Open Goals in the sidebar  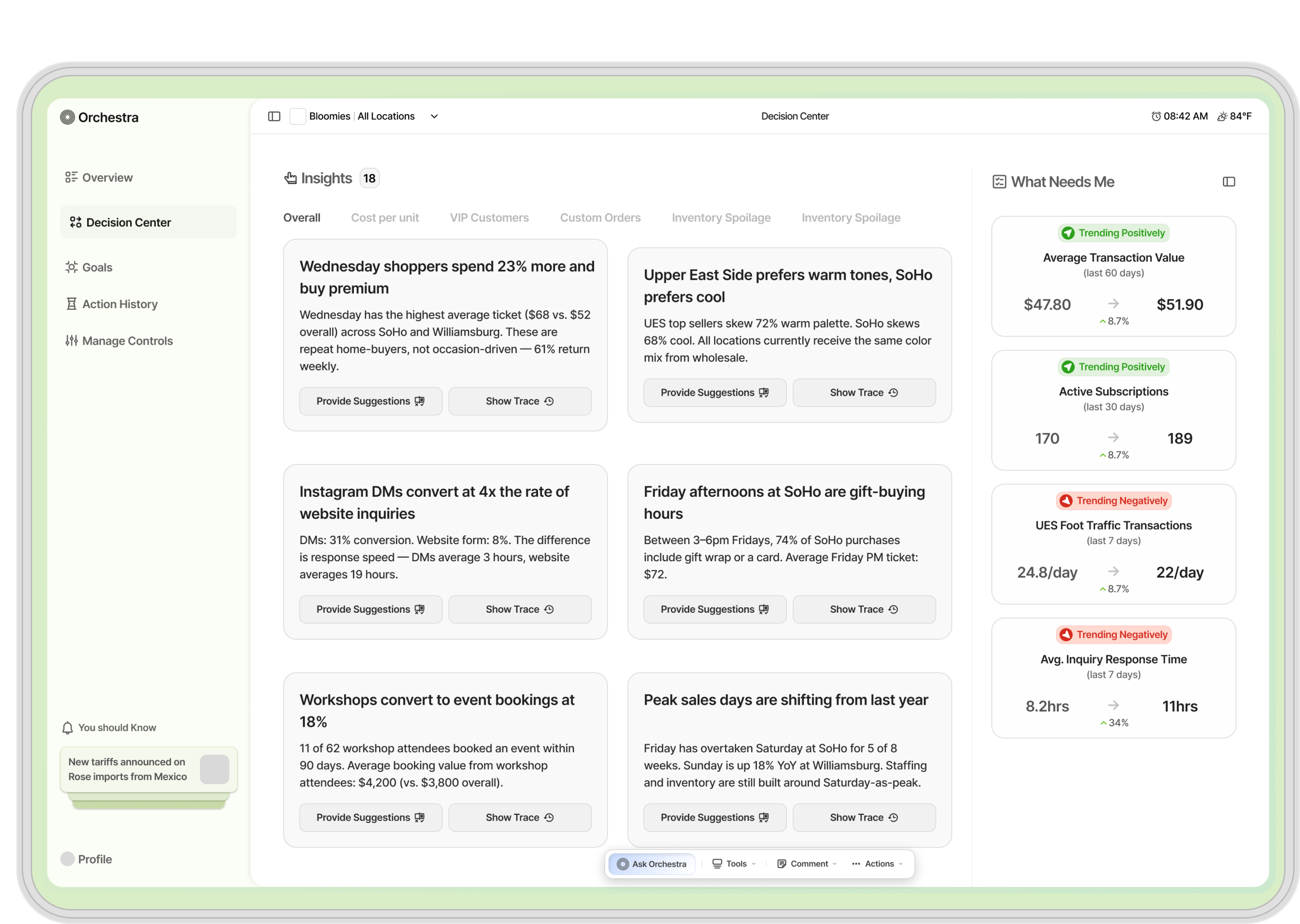point(89,267)
